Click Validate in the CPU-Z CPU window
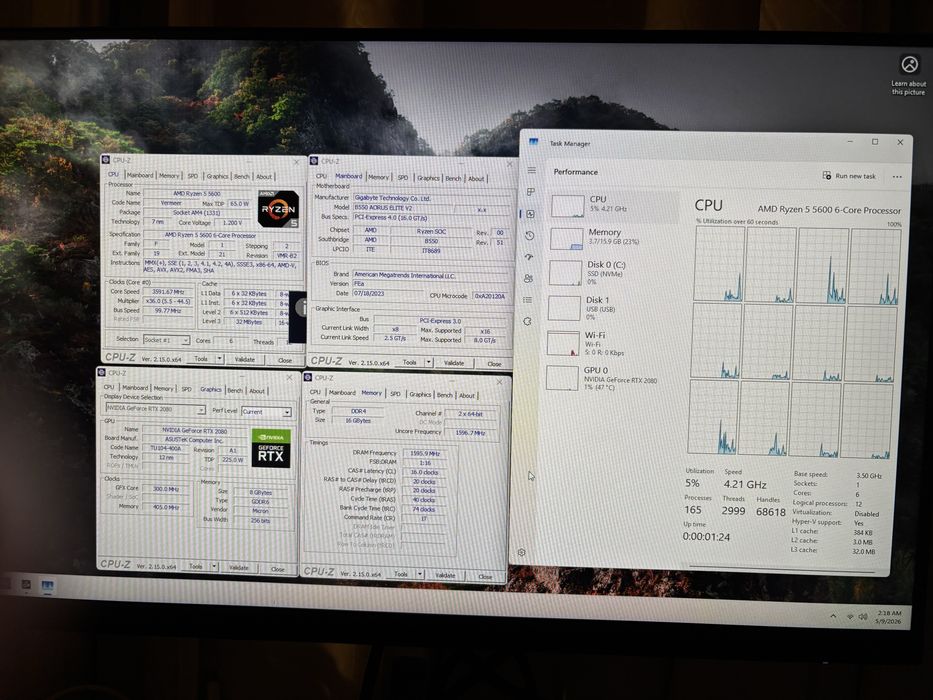The width and height of the screenshot is (933, 700). click(245, 360)
